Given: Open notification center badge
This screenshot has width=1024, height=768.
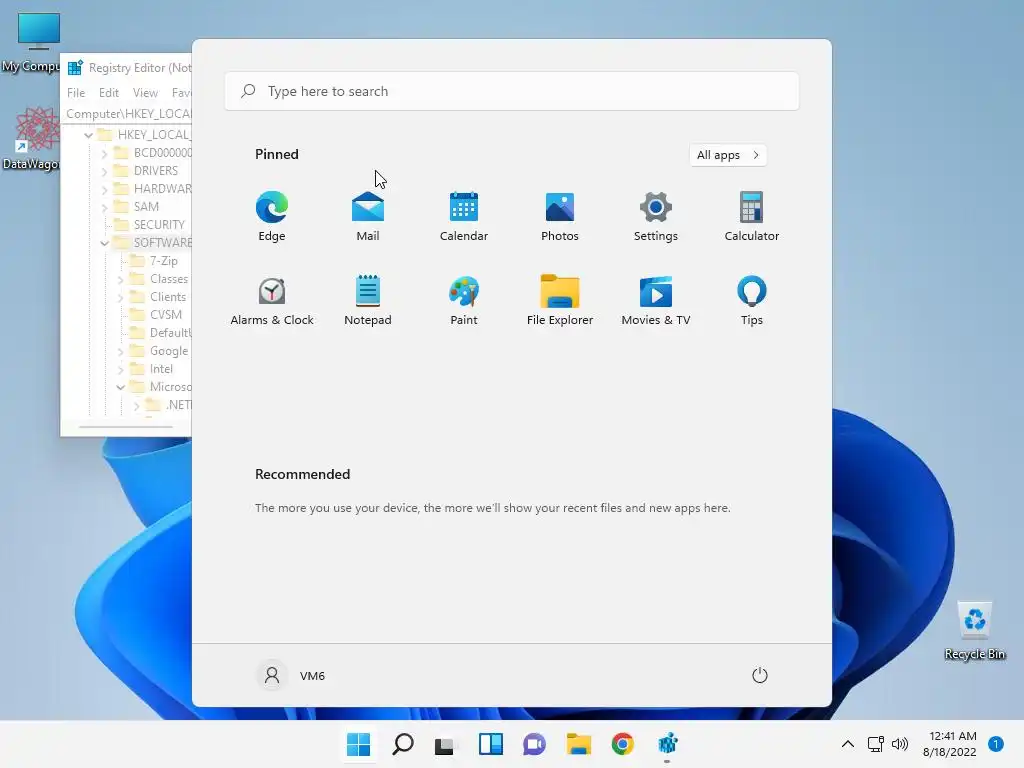Looking at the screenshot, I should 996,743.
